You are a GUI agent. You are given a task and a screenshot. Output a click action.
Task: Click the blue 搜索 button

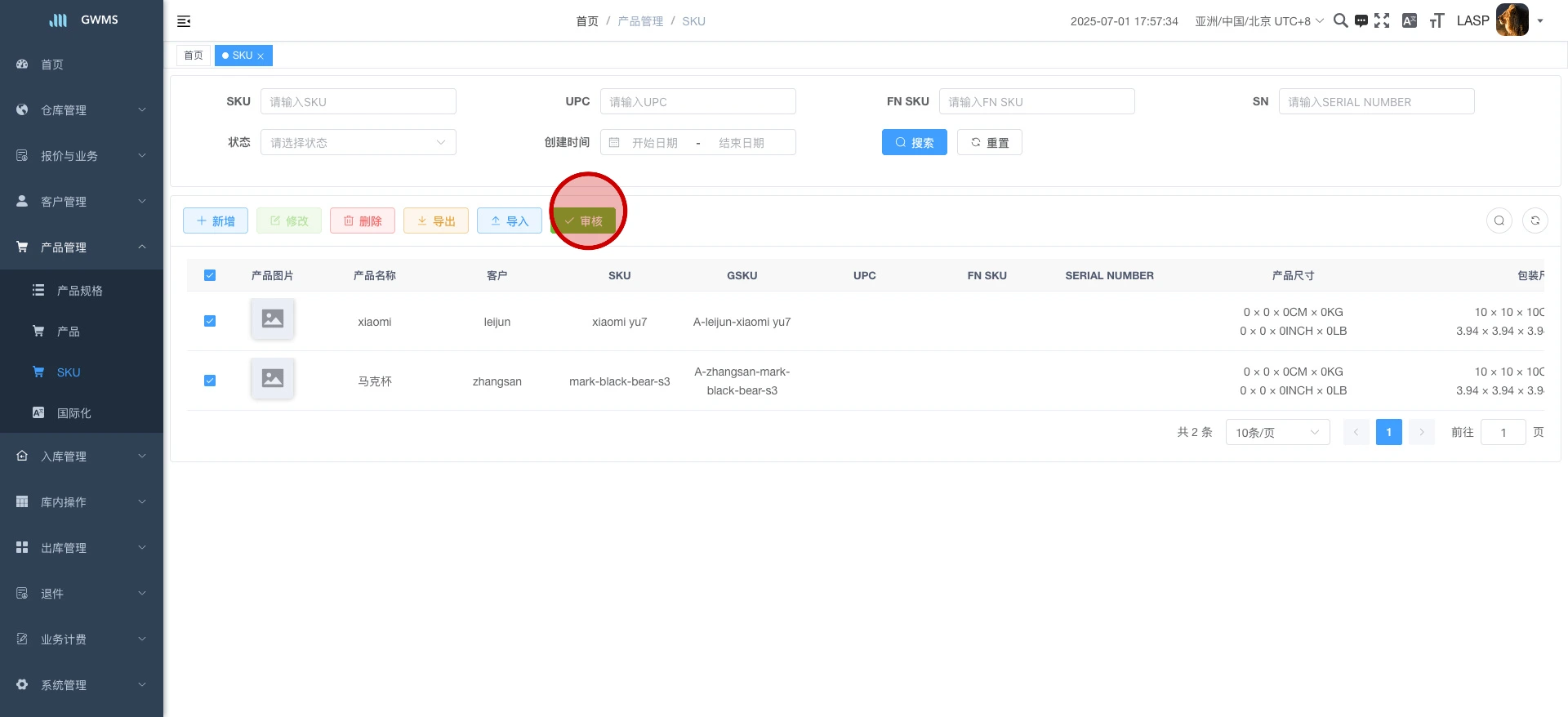pyautogui.click(x=914, y=142)
